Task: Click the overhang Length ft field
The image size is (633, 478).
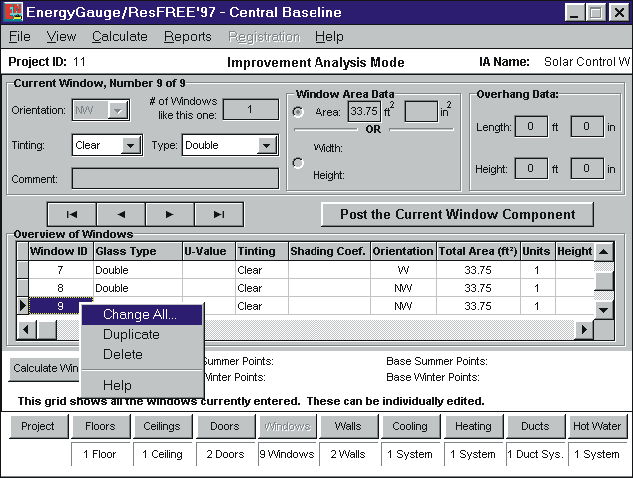Action: (531, 127)
